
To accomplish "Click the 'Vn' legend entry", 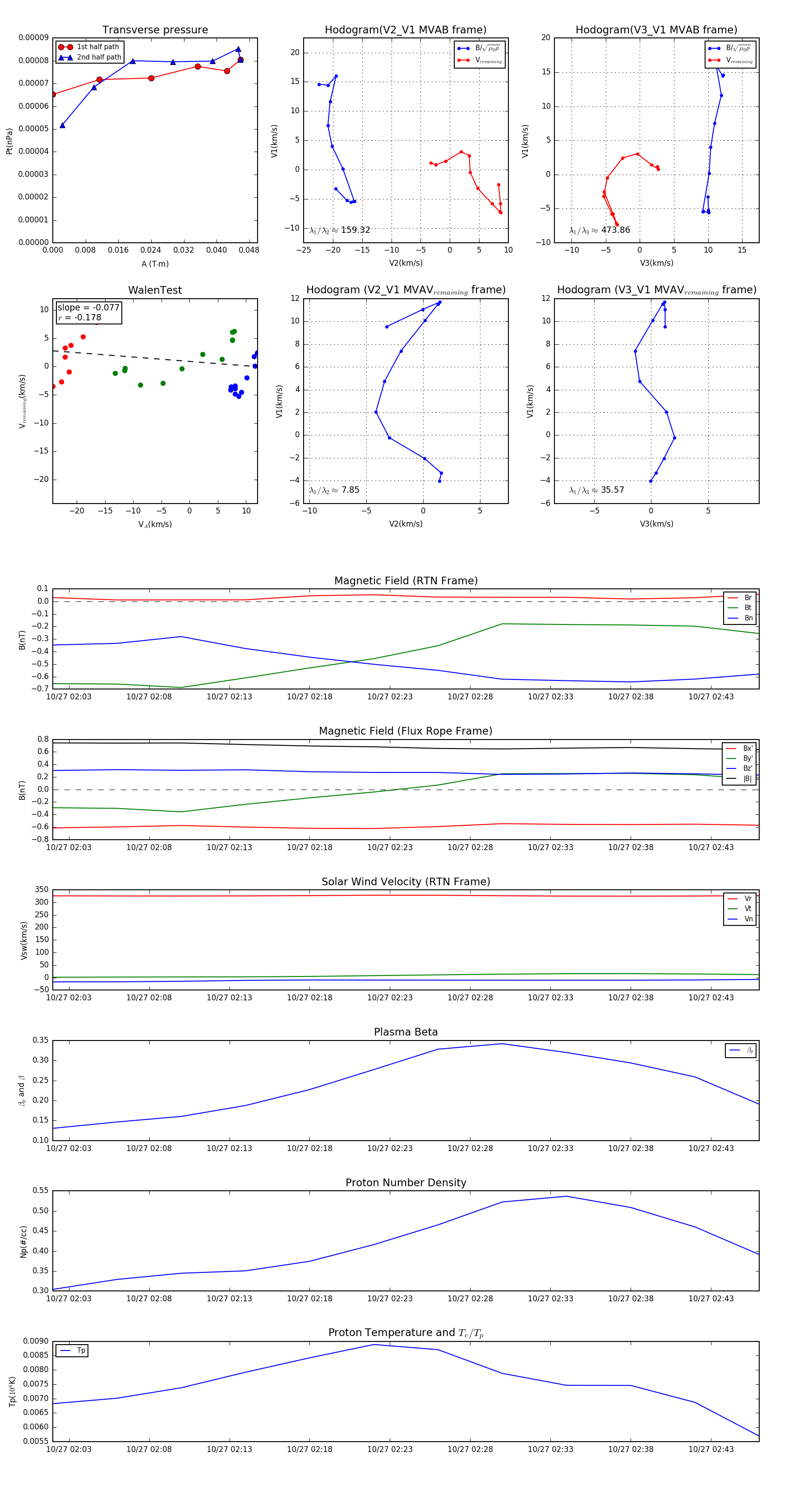I will pyautogui.click(x=740, y=919).
